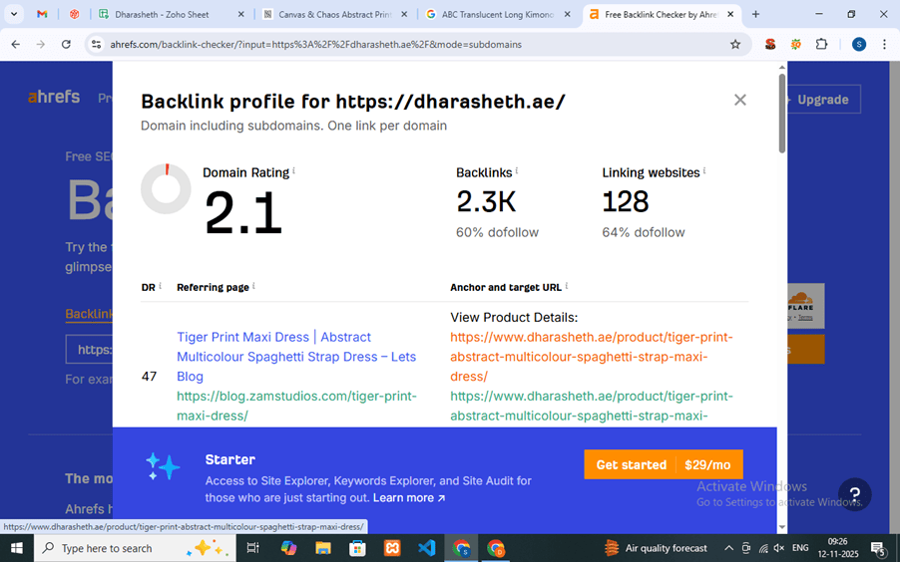Open Chrome three-dot menu

click(883, 44)
